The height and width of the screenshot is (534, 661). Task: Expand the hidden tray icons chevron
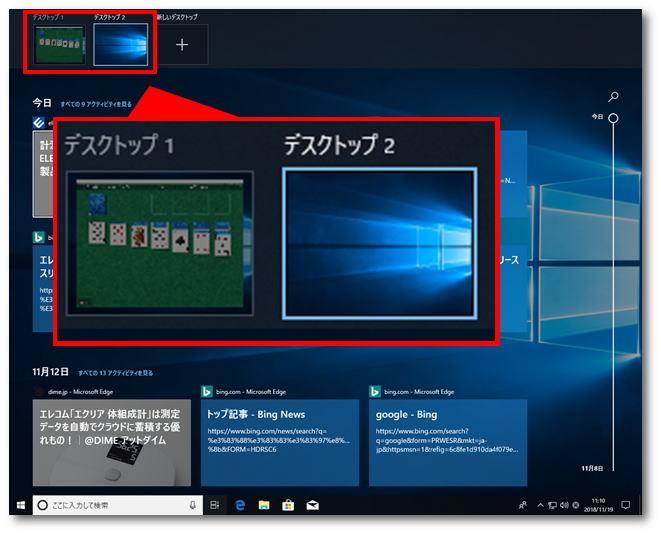540,505
